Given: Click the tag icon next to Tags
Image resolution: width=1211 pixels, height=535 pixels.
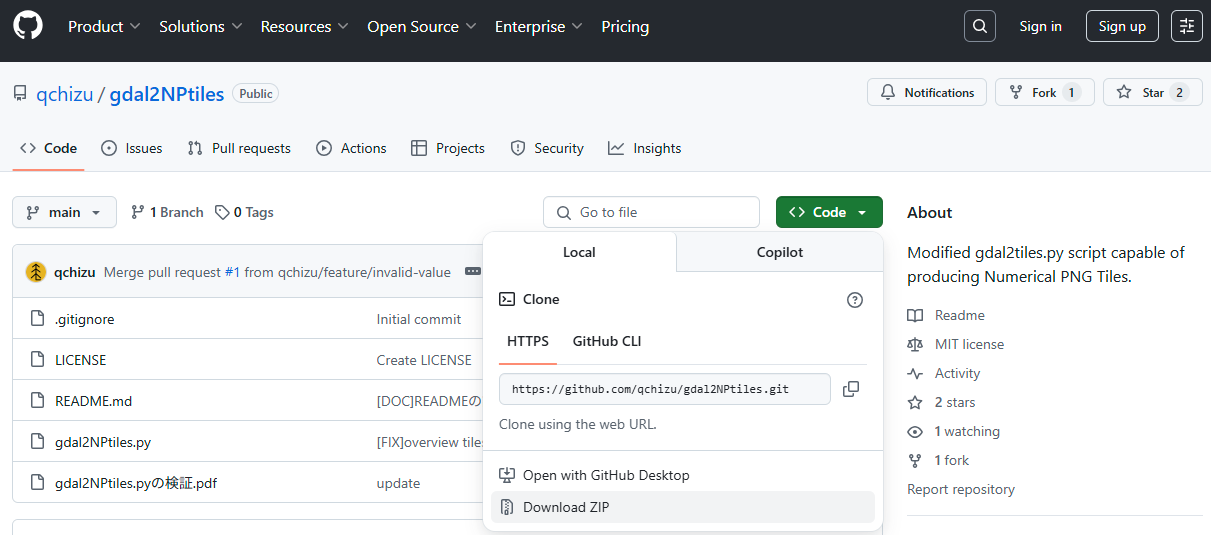Looking at the screenshot, I should coord(222,212).
